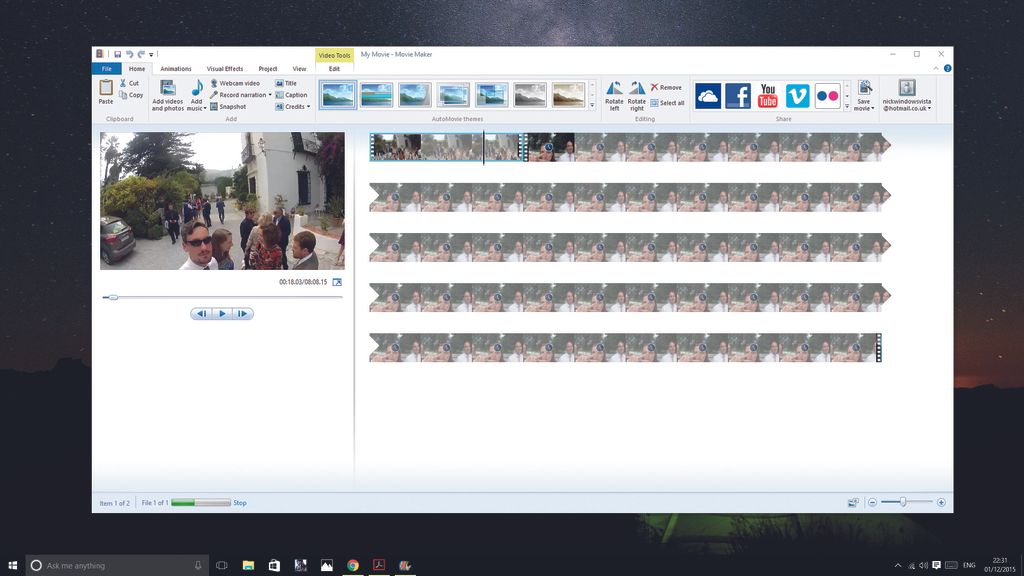Viewport: 1024px width, 576px height.
Task: Rotate the clip right
Action: tap(637, 95)
